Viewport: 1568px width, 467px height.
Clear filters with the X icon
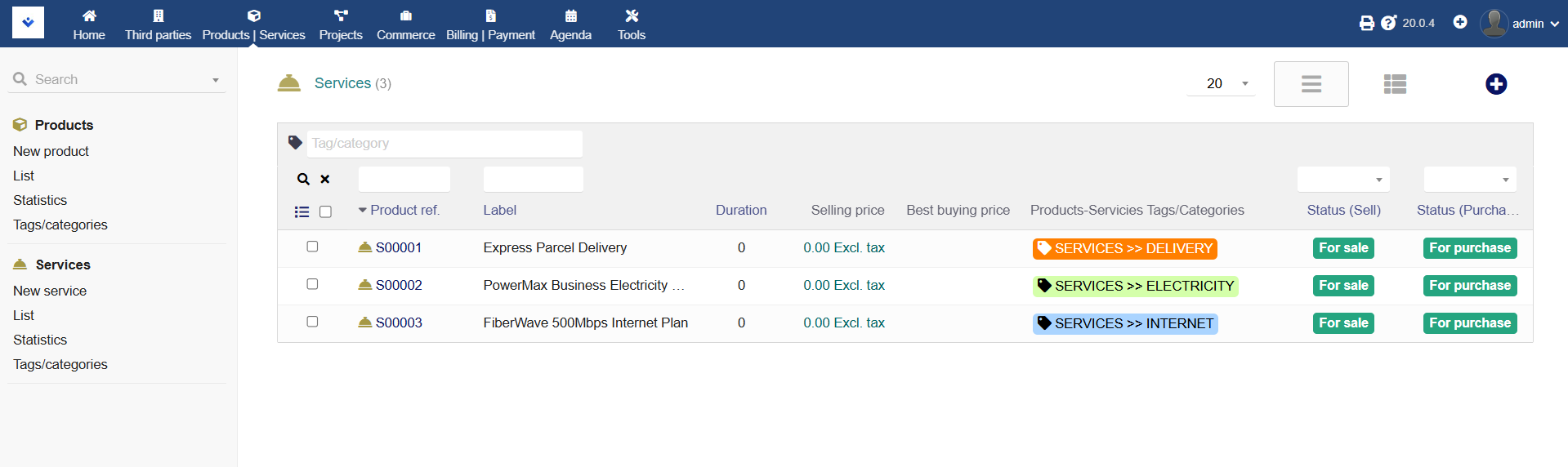tap(325, 180)
